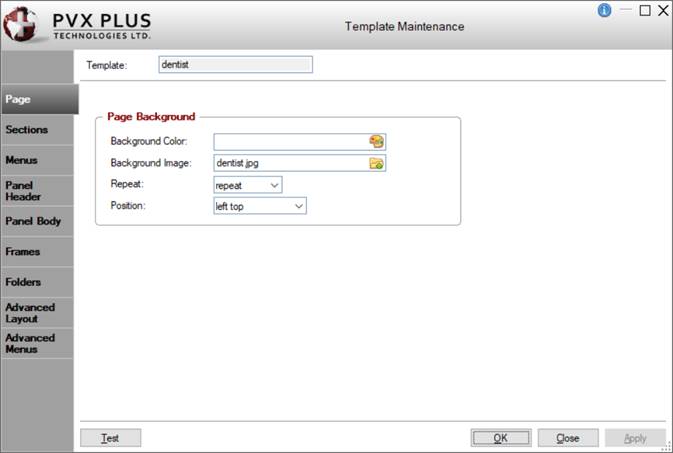Click the Template Maintenance title text
This screenshot has height=453, width=673.
[404, 27]
